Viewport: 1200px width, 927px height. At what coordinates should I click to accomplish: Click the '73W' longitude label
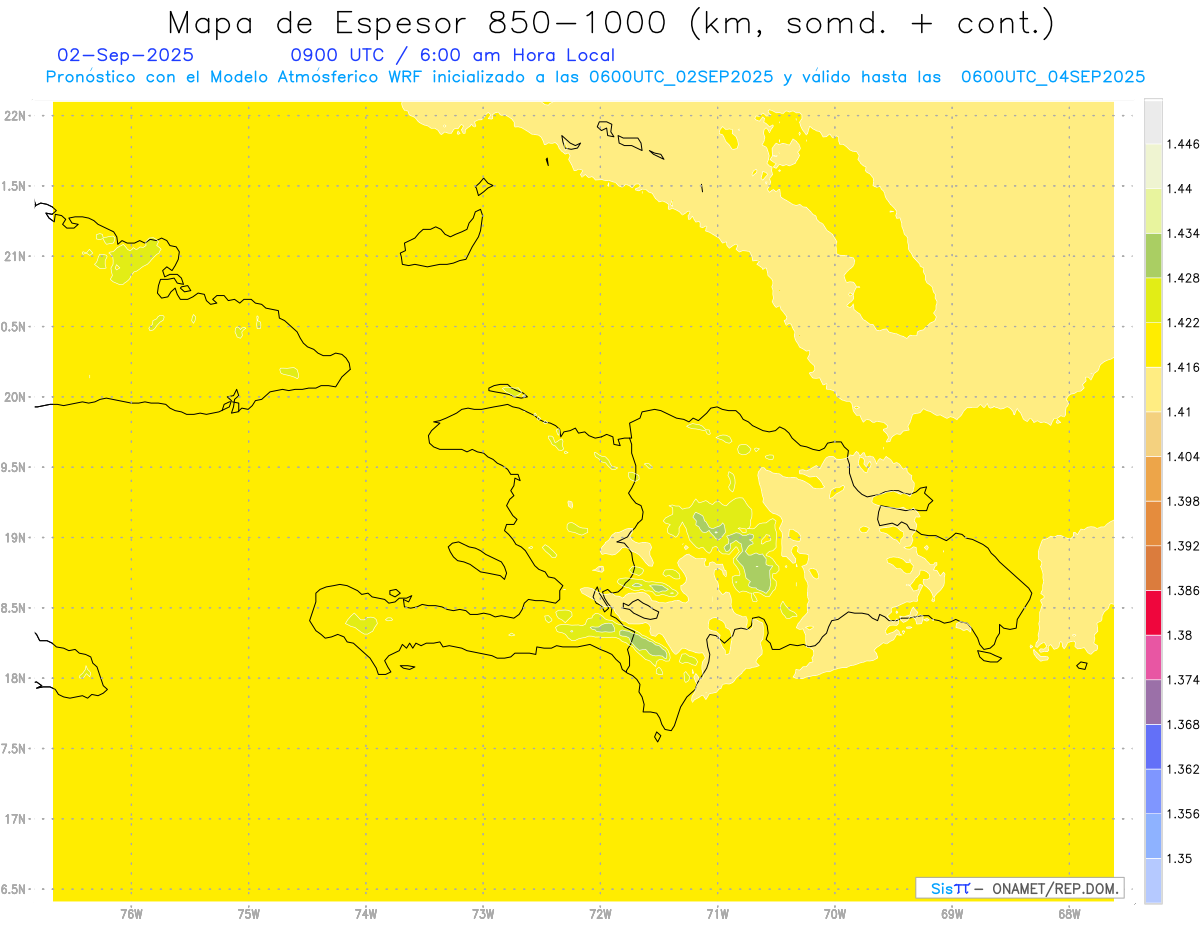click(483, 913)
